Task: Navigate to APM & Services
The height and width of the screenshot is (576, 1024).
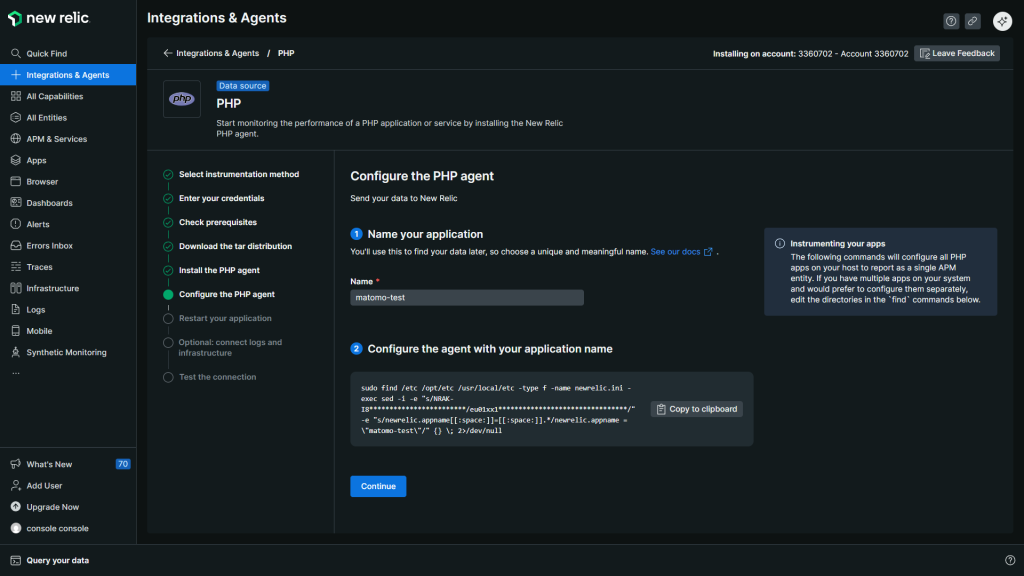Action: (x=56, y=139)
